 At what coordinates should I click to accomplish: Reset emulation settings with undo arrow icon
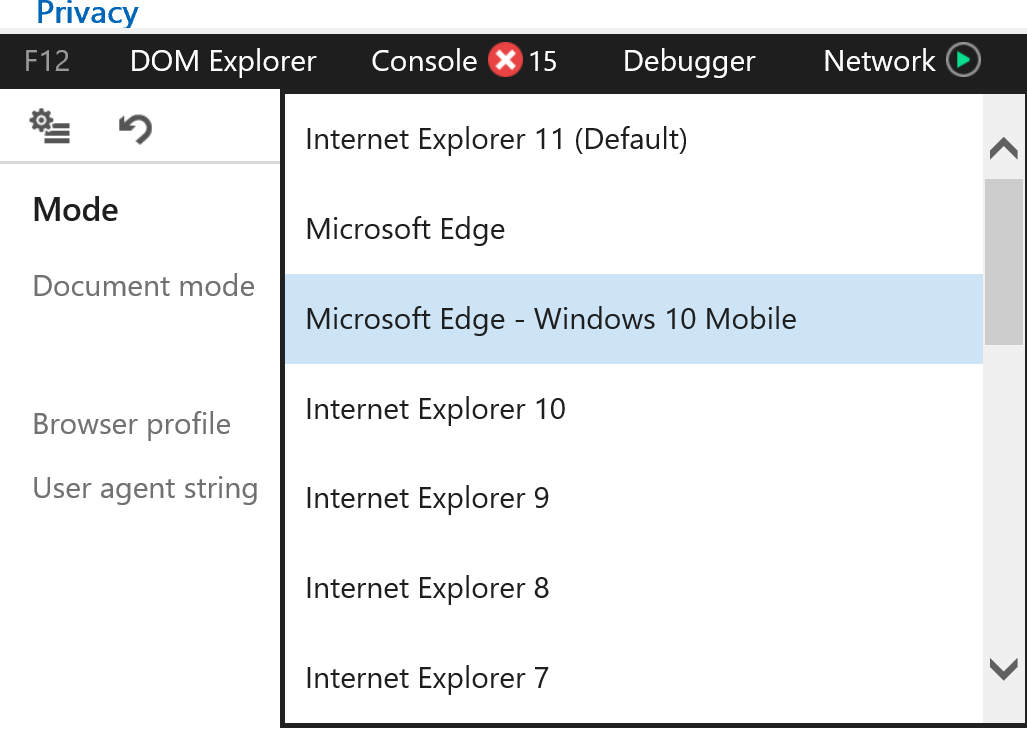point(136,128)
